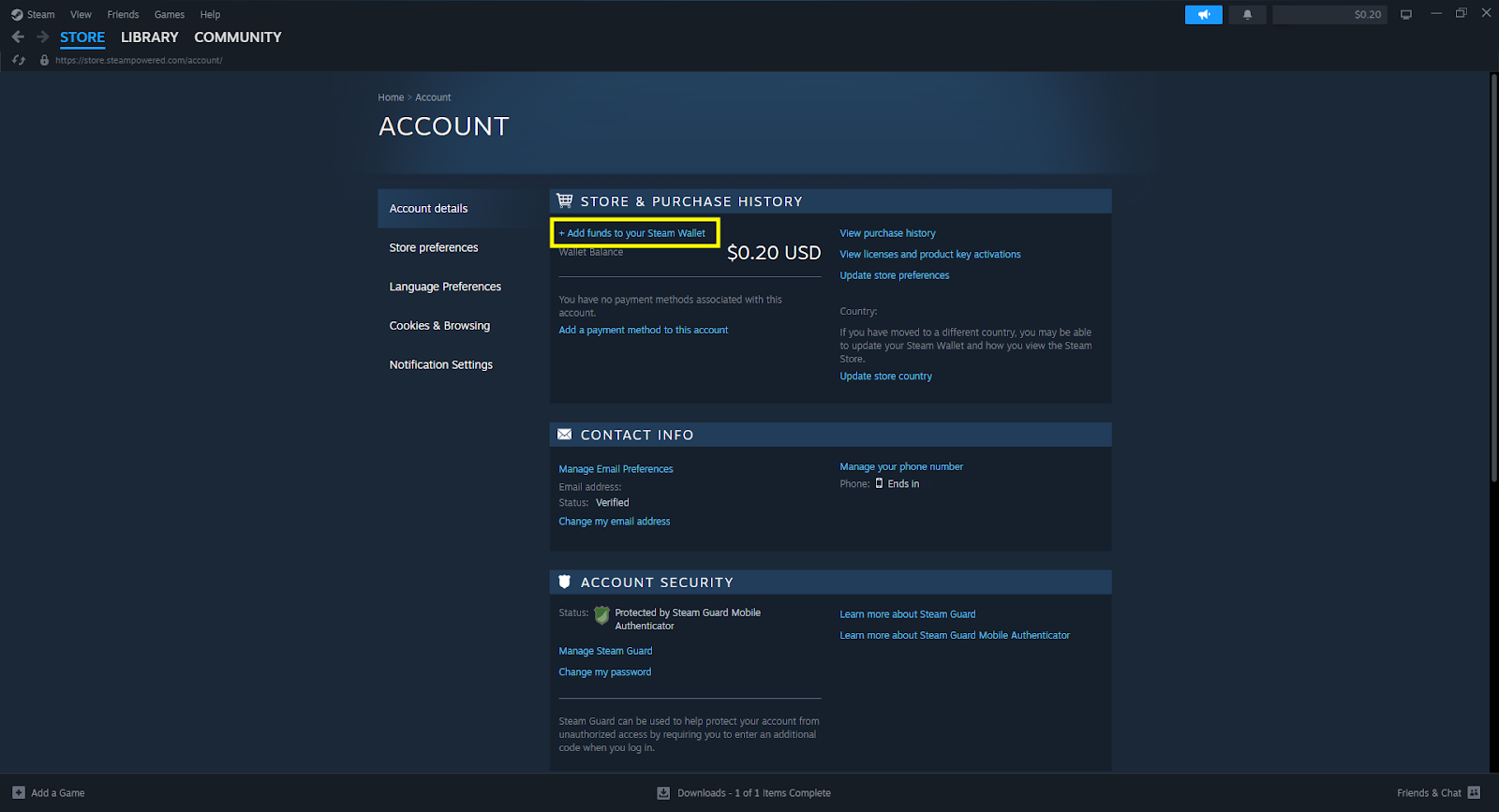This screenshot has height=812, width=1499.
Task: Open View purchase history link
Action: (887, 233)
